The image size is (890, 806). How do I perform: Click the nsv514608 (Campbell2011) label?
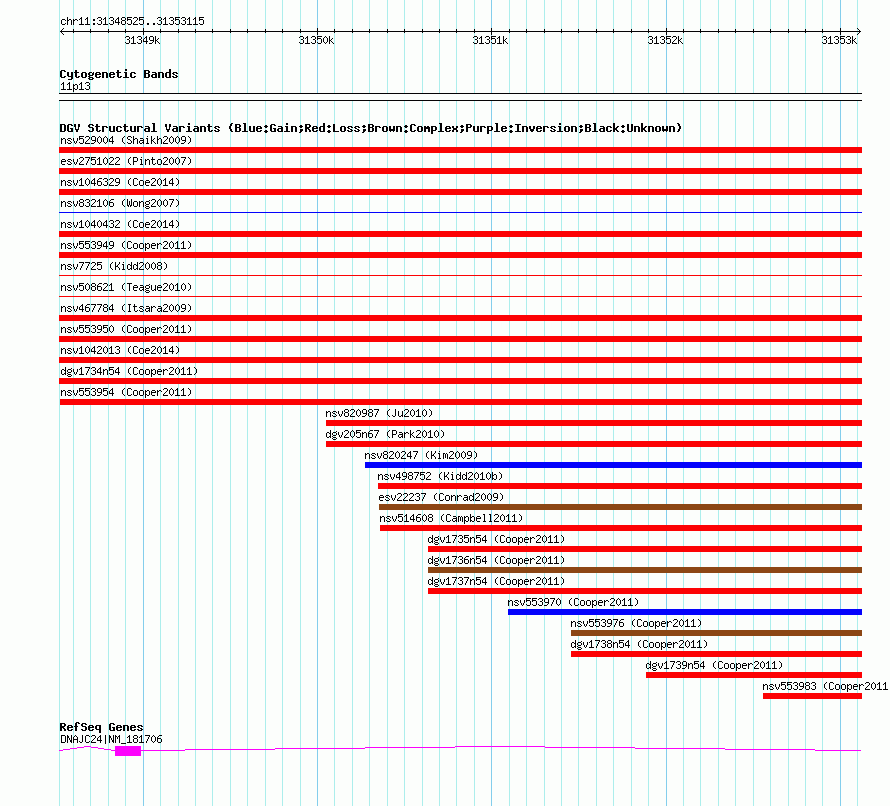pos(451,518)
